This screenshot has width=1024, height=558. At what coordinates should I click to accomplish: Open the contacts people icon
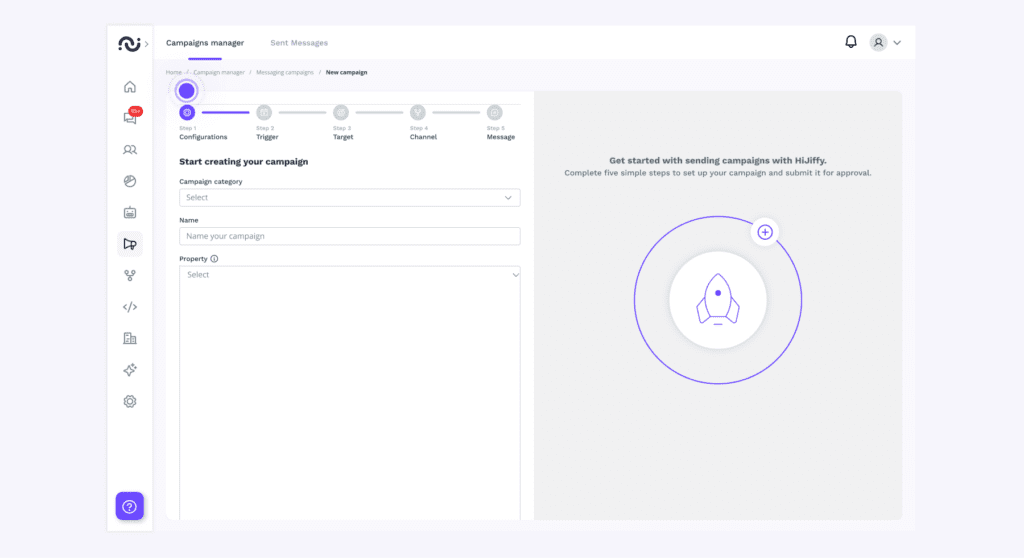pos(129,150)
